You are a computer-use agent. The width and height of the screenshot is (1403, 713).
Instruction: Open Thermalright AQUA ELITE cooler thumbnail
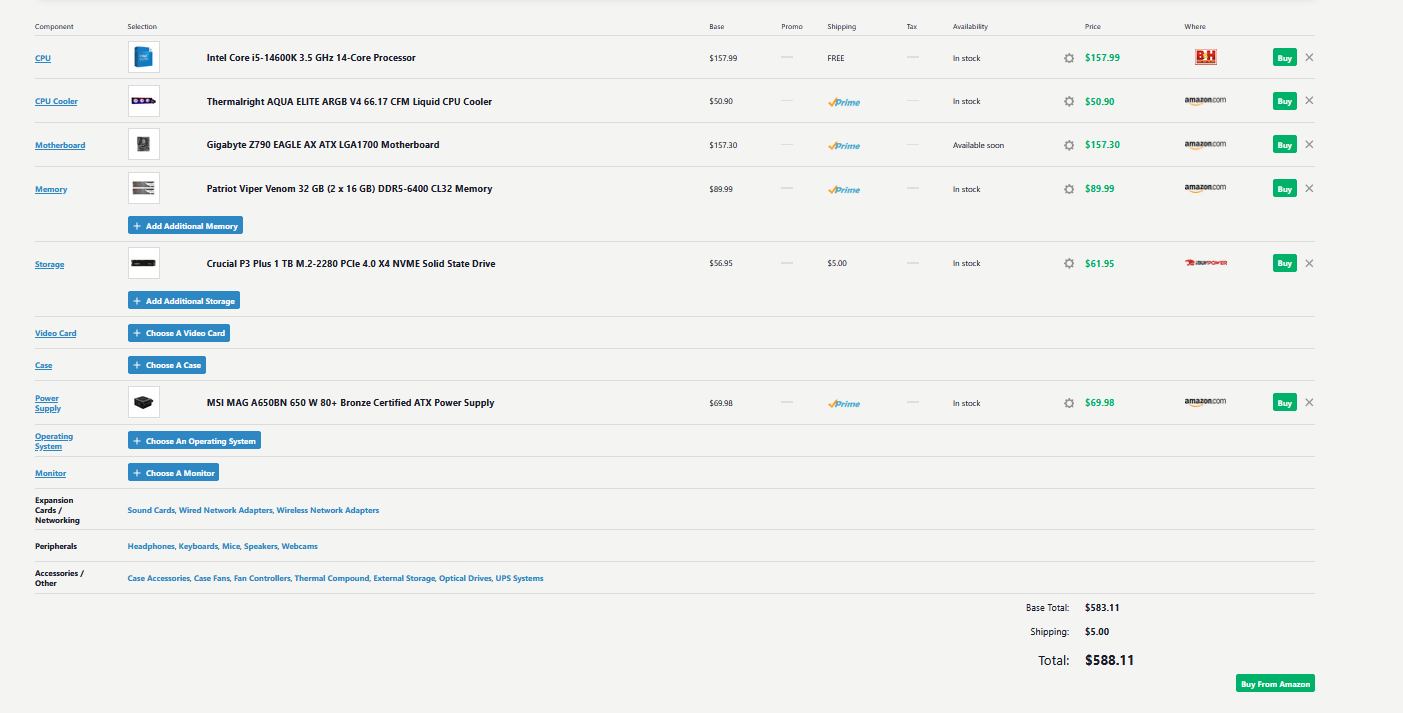point(144,101)
